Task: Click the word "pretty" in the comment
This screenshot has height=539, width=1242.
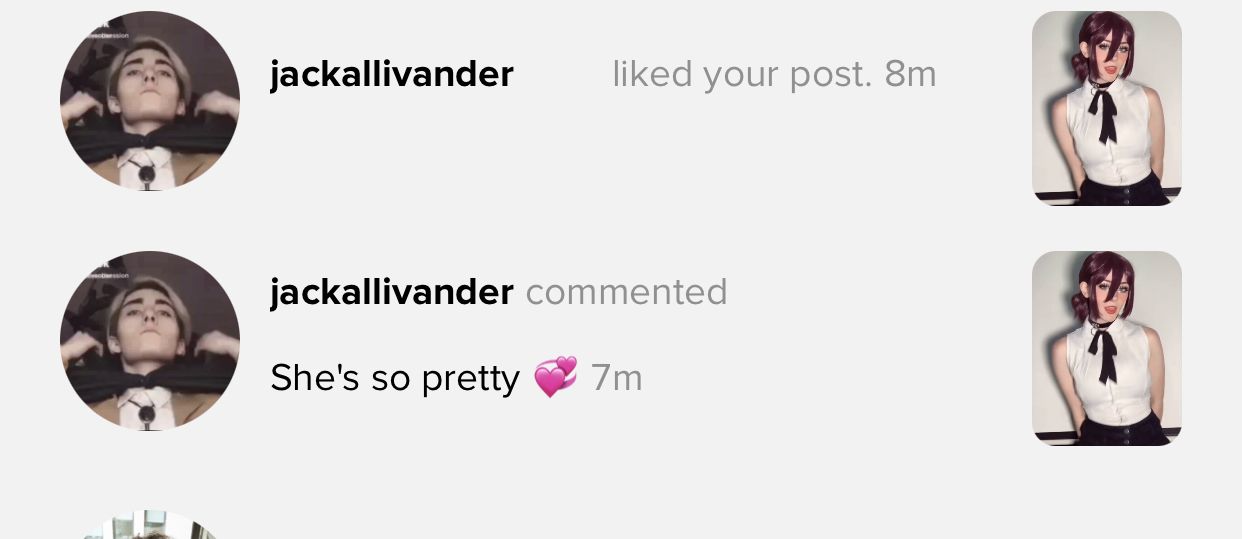Action: click(x=470, y=380)
